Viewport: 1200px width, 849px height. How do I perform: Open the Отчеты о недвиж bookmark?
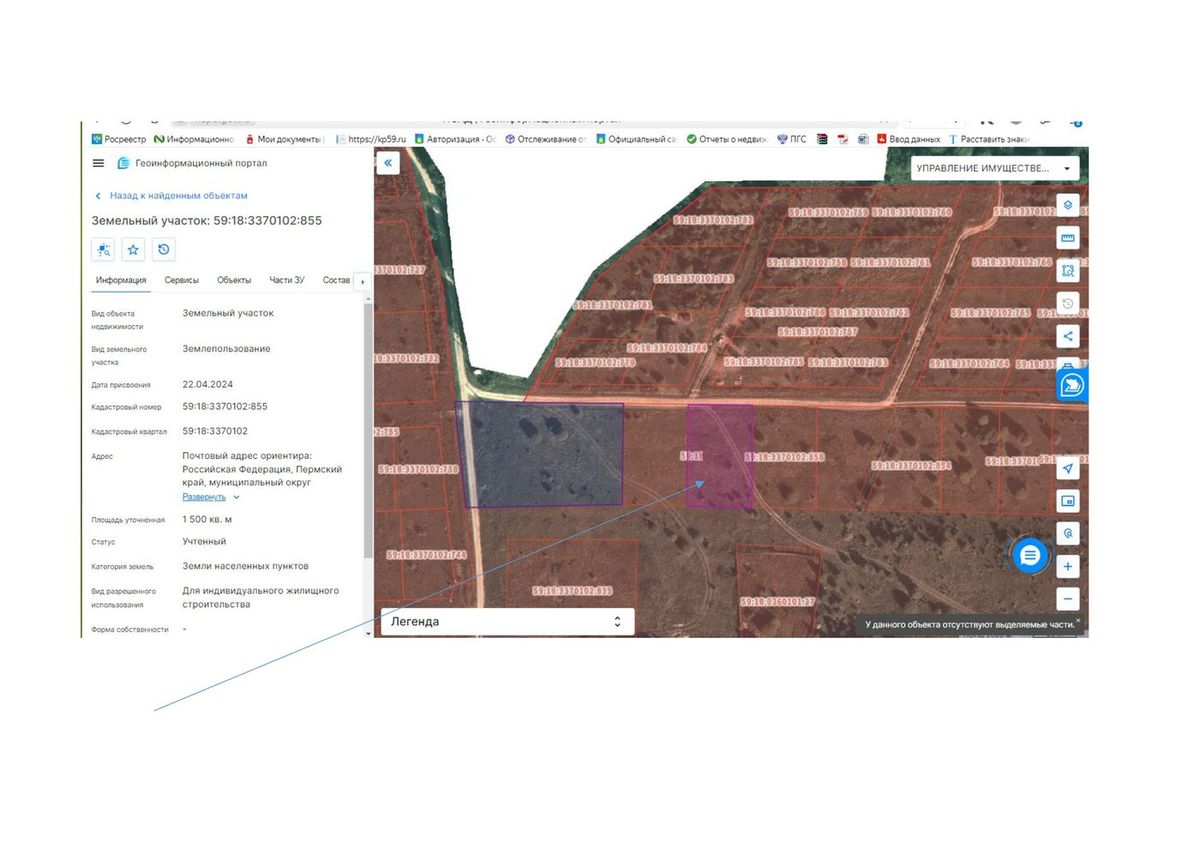pyautogui.click(x=727, y=139)
